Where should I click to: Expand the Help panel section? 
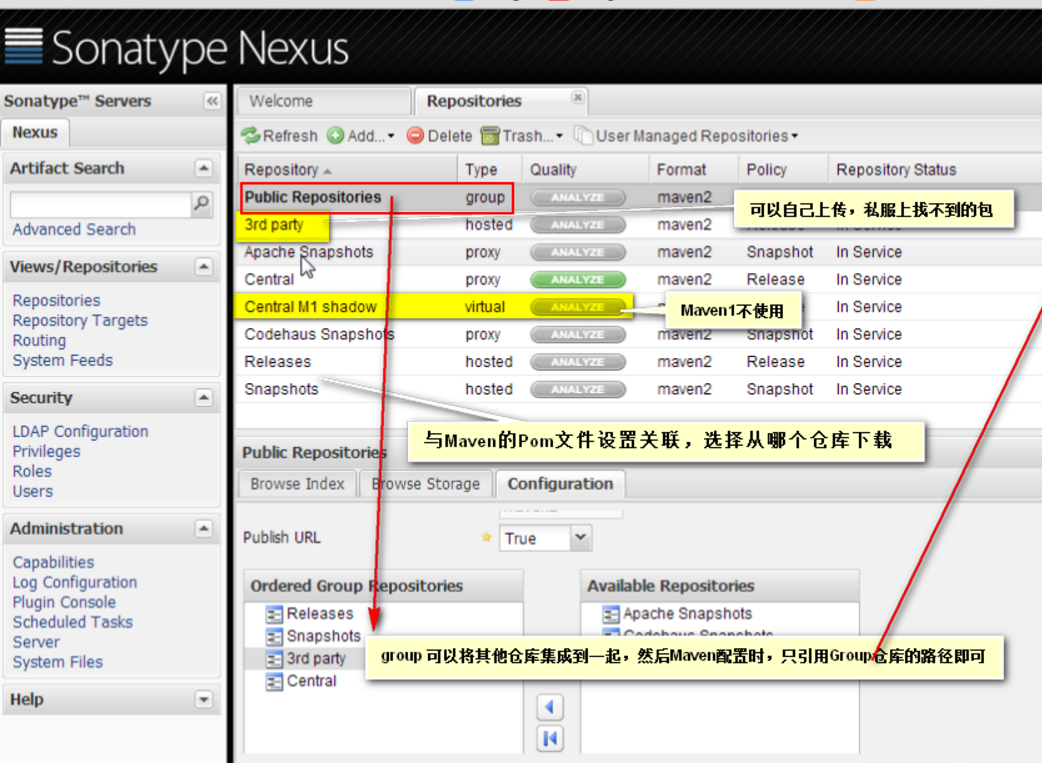click(x=203, y=700)
